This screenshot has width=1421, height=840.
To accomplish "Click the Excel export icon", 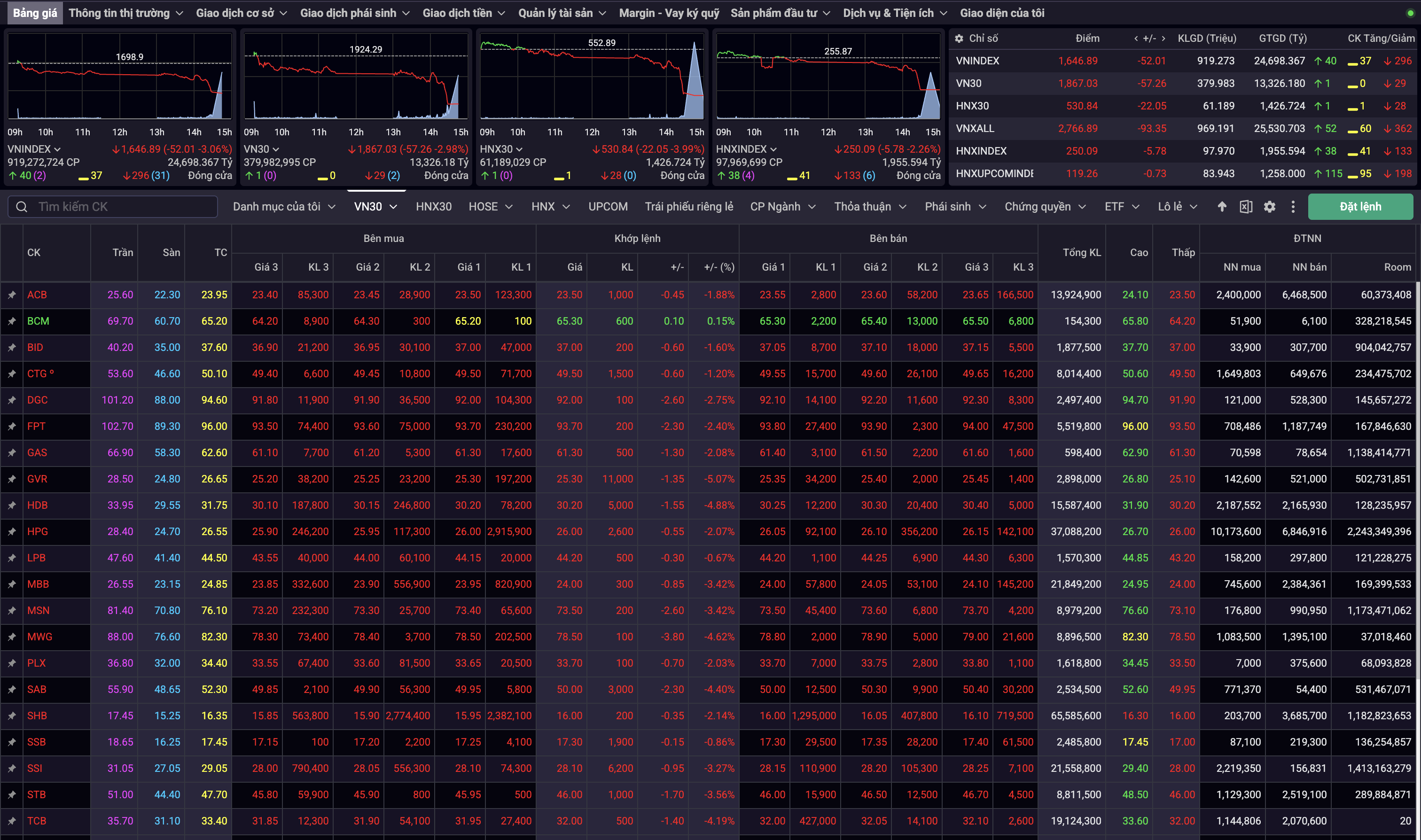I will [x=1246, y=207].
